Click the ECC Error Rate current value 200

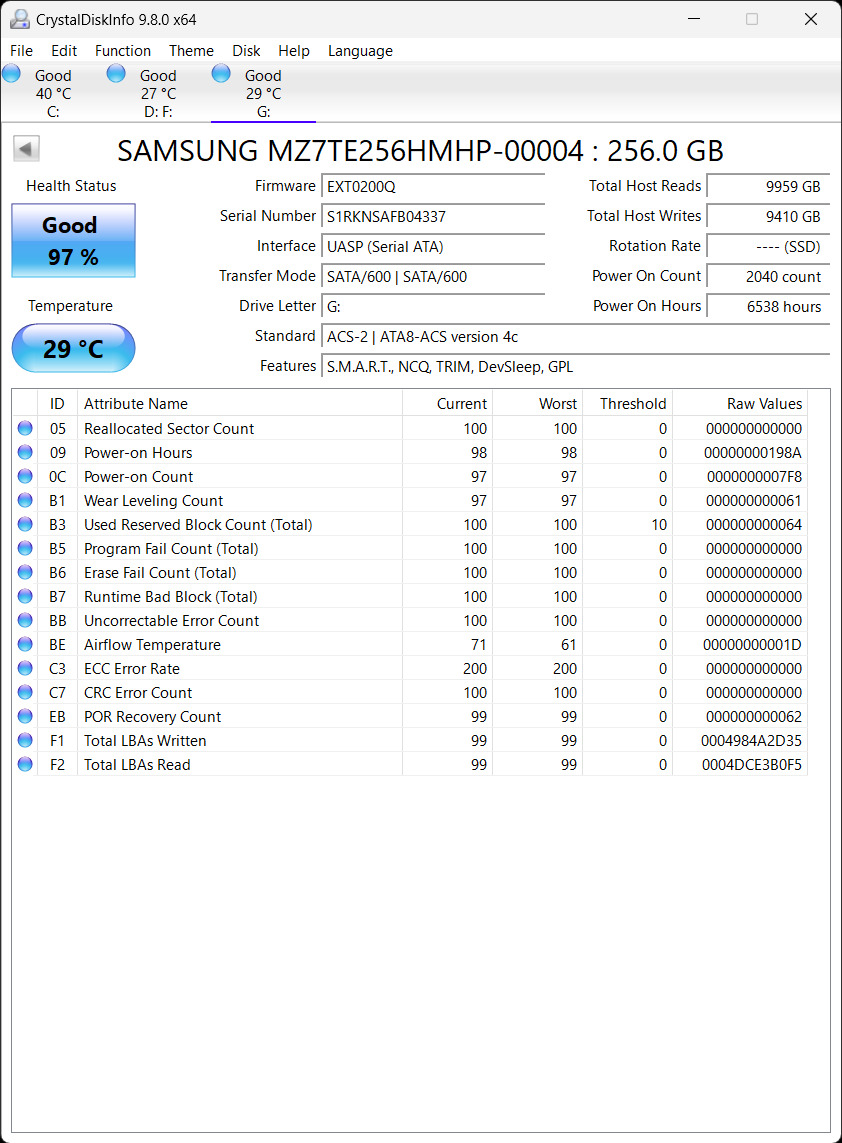[x=475, y=668]
